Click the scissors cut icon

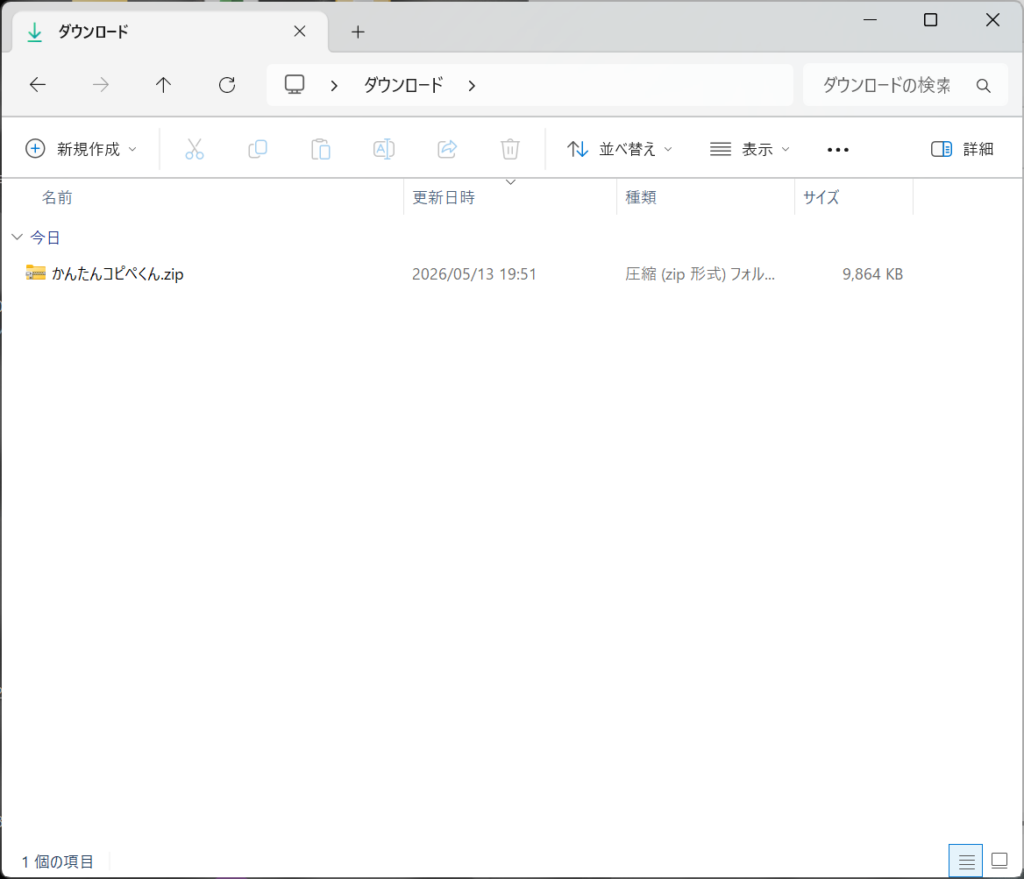195,150
